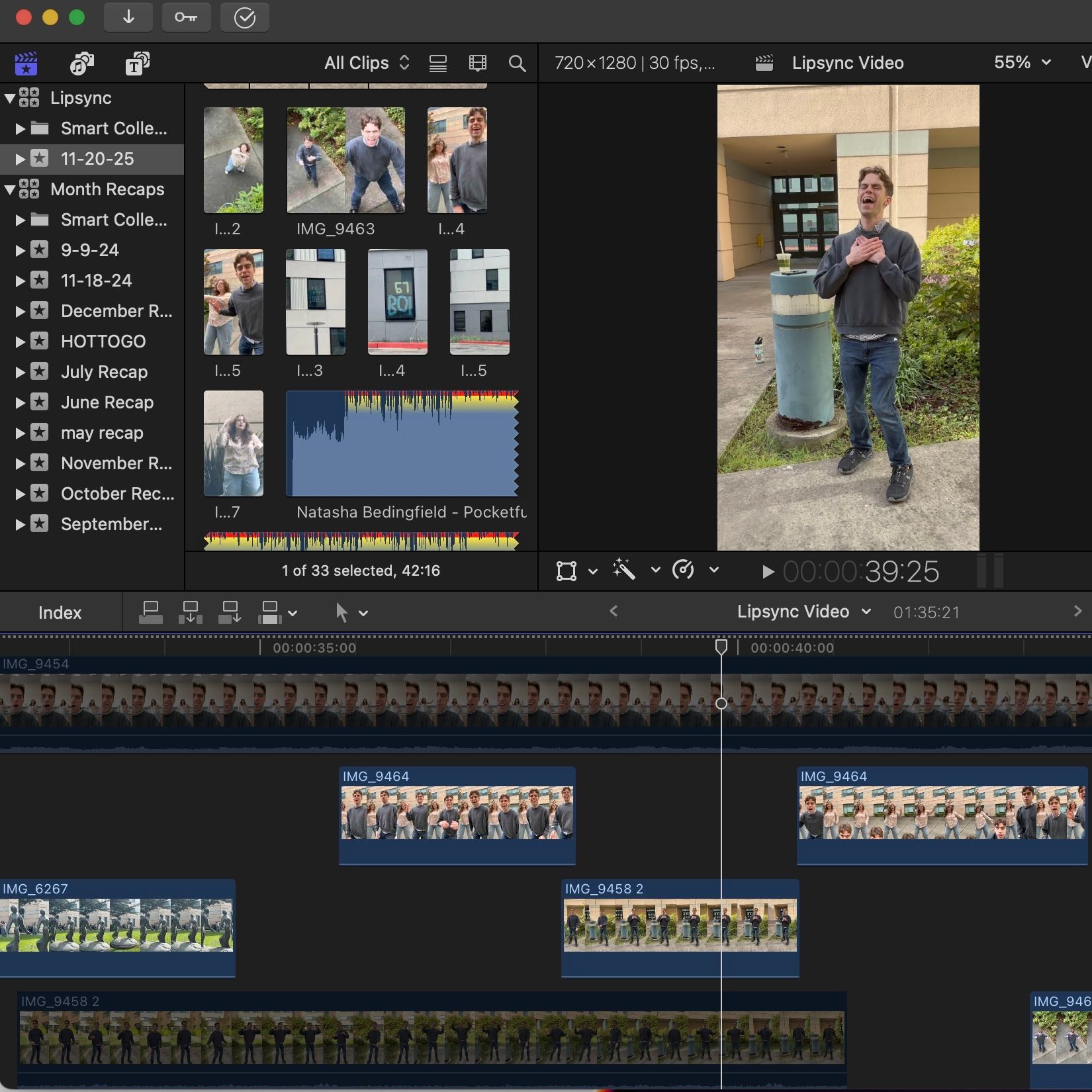The image size is (1092, 1092).
Task: Click the browser search magnifier icon
Action: click(517, 64)
